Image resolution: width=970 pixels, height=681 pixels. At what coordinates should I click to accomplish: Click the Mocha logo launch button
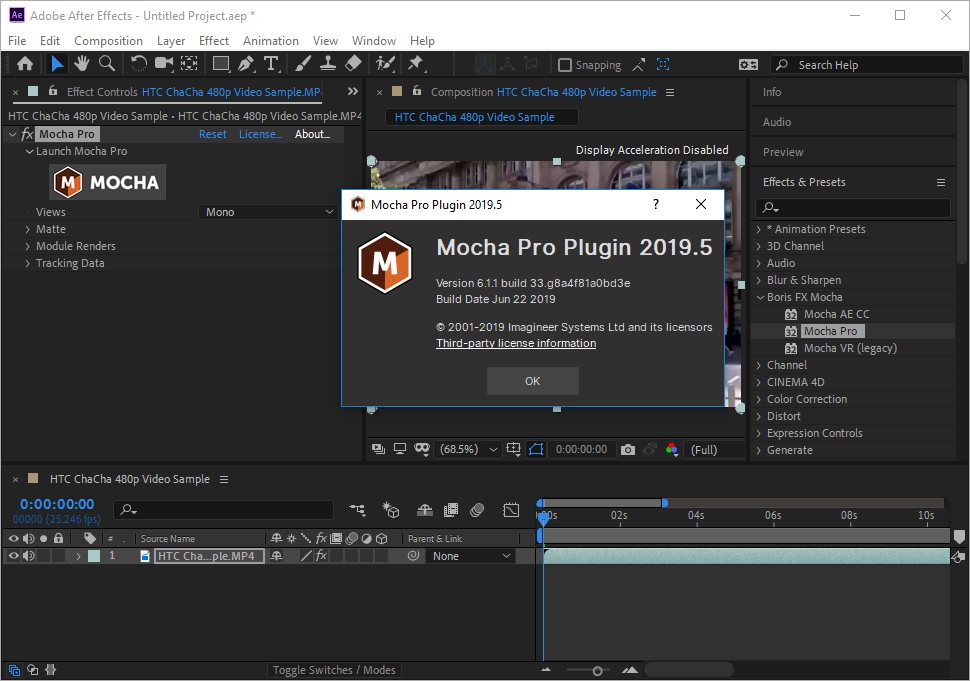108,182
